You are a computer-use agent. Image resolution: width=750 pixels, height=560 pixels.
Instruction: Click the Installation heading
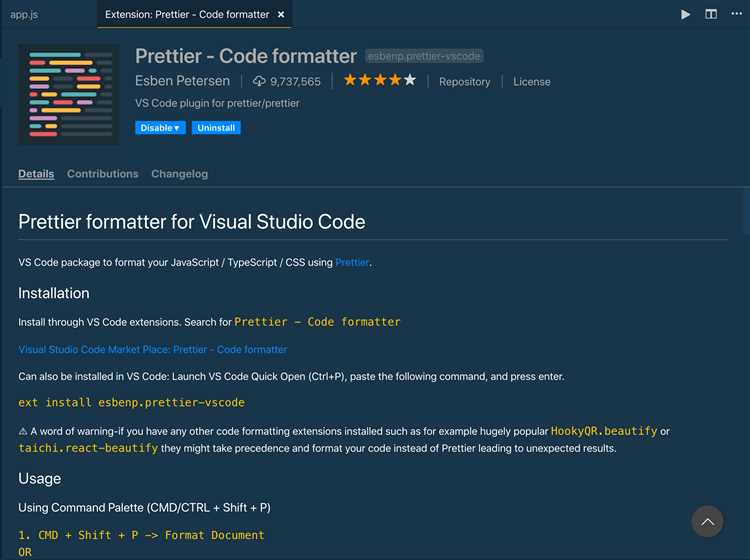[x=54, y=293]
